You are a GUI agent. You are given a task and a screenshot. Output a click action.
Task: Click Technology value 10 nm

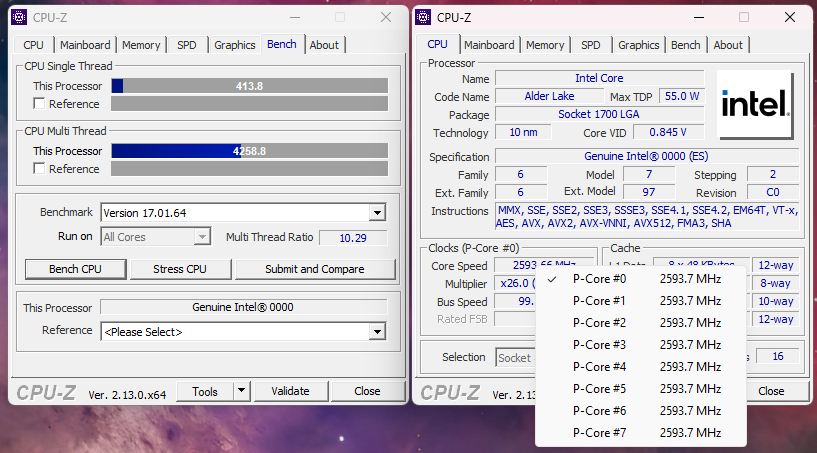[x=523, y=132]
